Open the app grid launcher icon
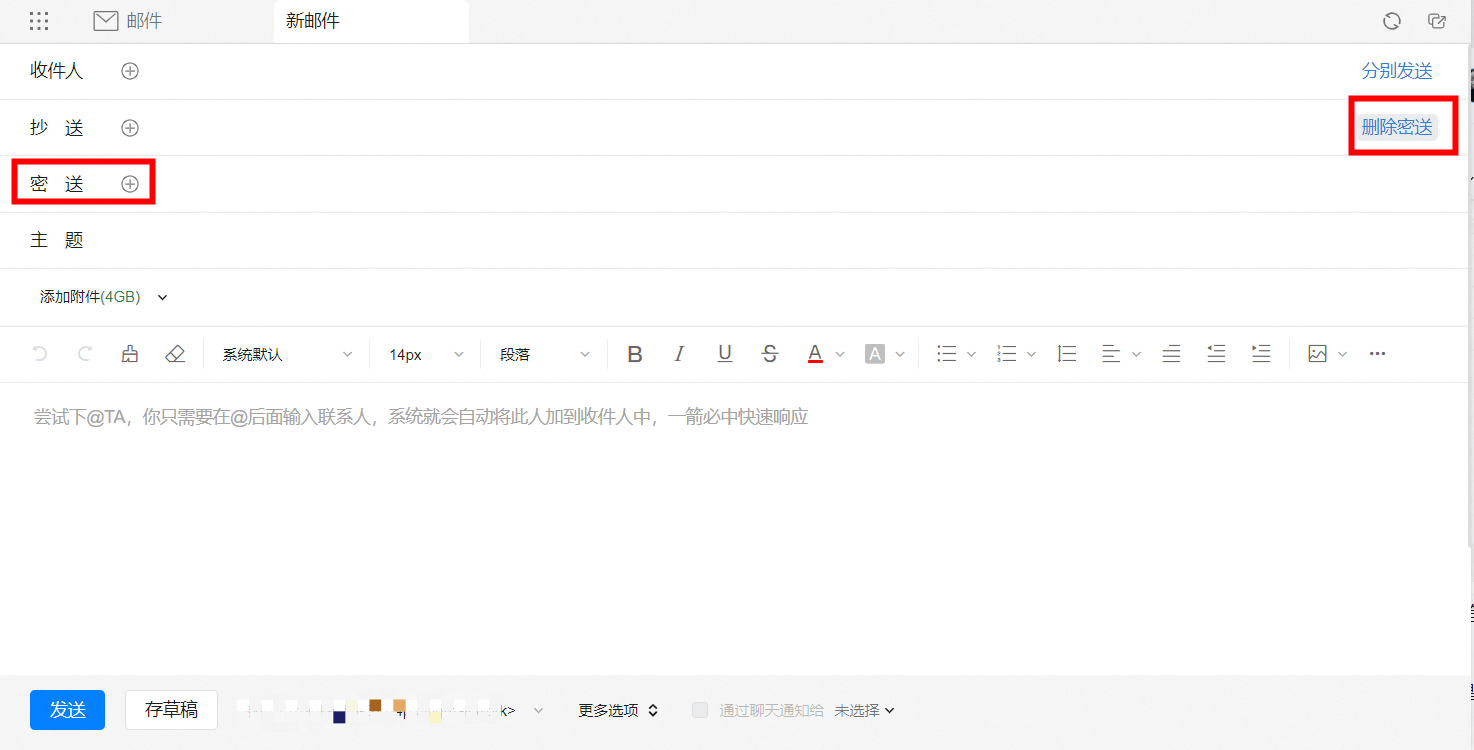Viewport: 1474px width, 750px height. 39,21
